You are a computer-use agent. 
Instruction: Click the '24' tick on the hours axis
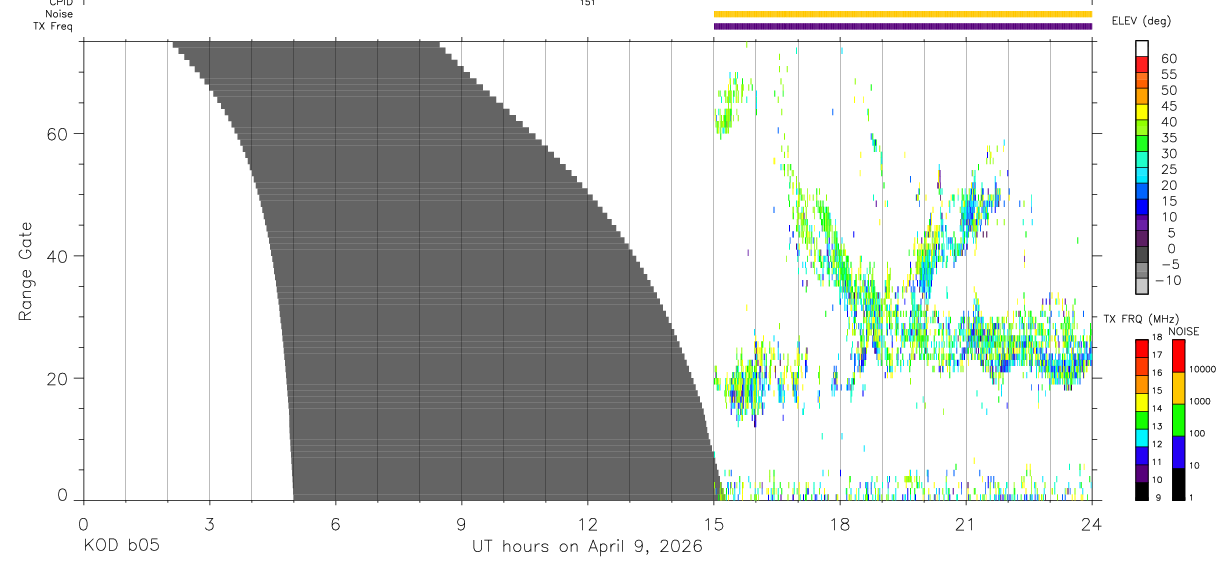pos(1092,525)
